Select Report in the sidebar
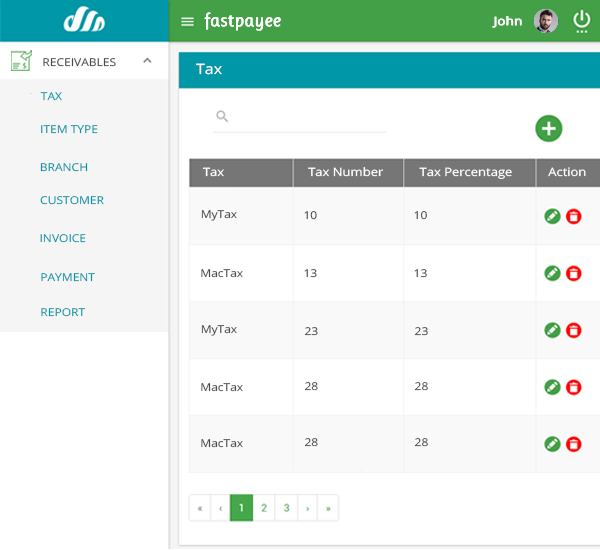 62,312
